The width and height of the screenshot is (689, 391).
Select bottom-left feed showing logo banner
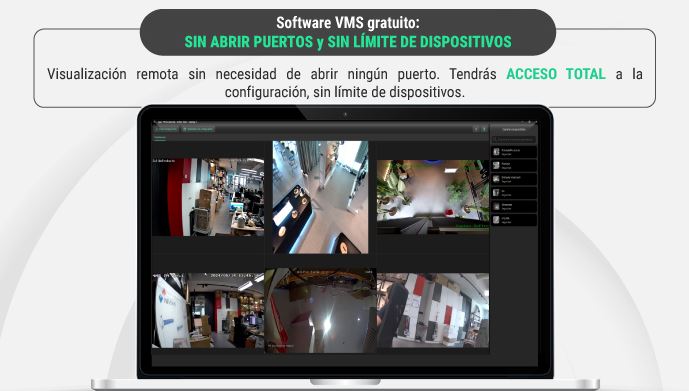[208, 311]
